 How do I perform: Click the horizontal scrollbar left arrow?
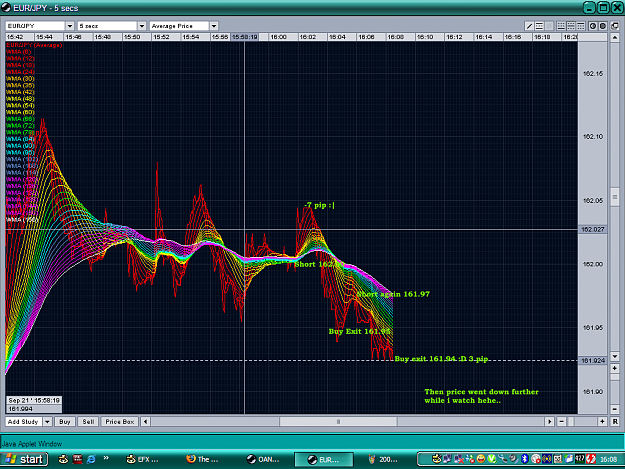point(145,422)
